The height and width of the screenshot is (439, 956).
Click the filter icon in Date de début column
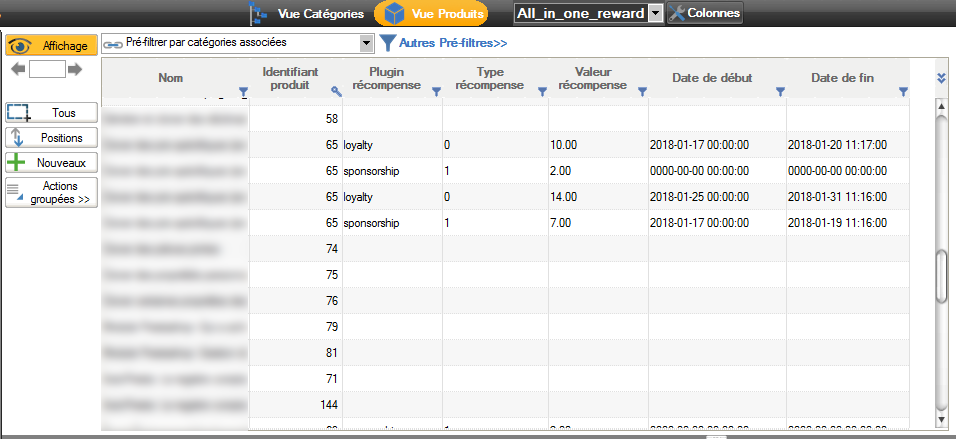pyautogui.click(x=779, y=92)
